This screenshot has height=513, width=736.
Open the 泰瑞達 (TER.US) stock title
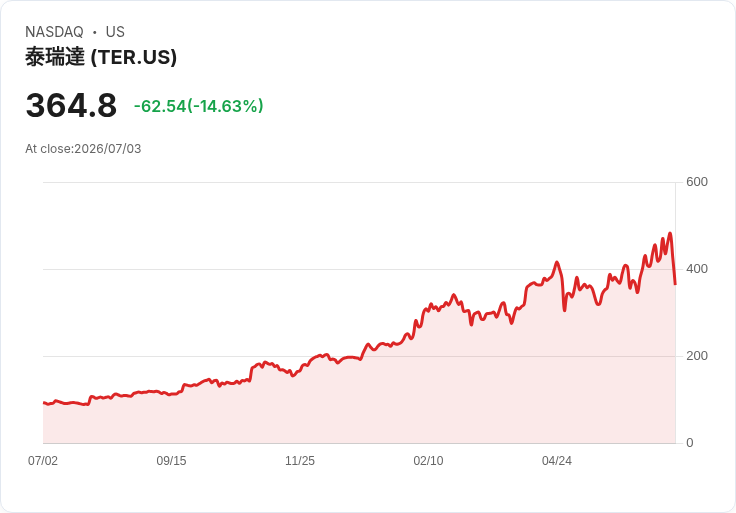pyautogui.click(x=101, y=57)
